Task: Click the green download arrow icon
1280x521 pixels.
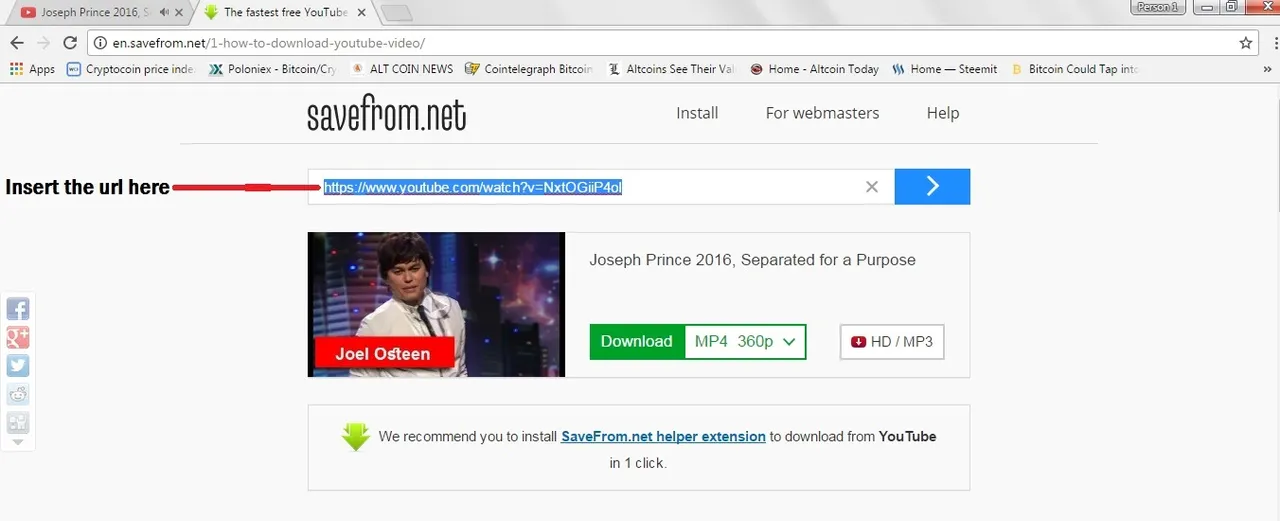Action: (355, 437)
